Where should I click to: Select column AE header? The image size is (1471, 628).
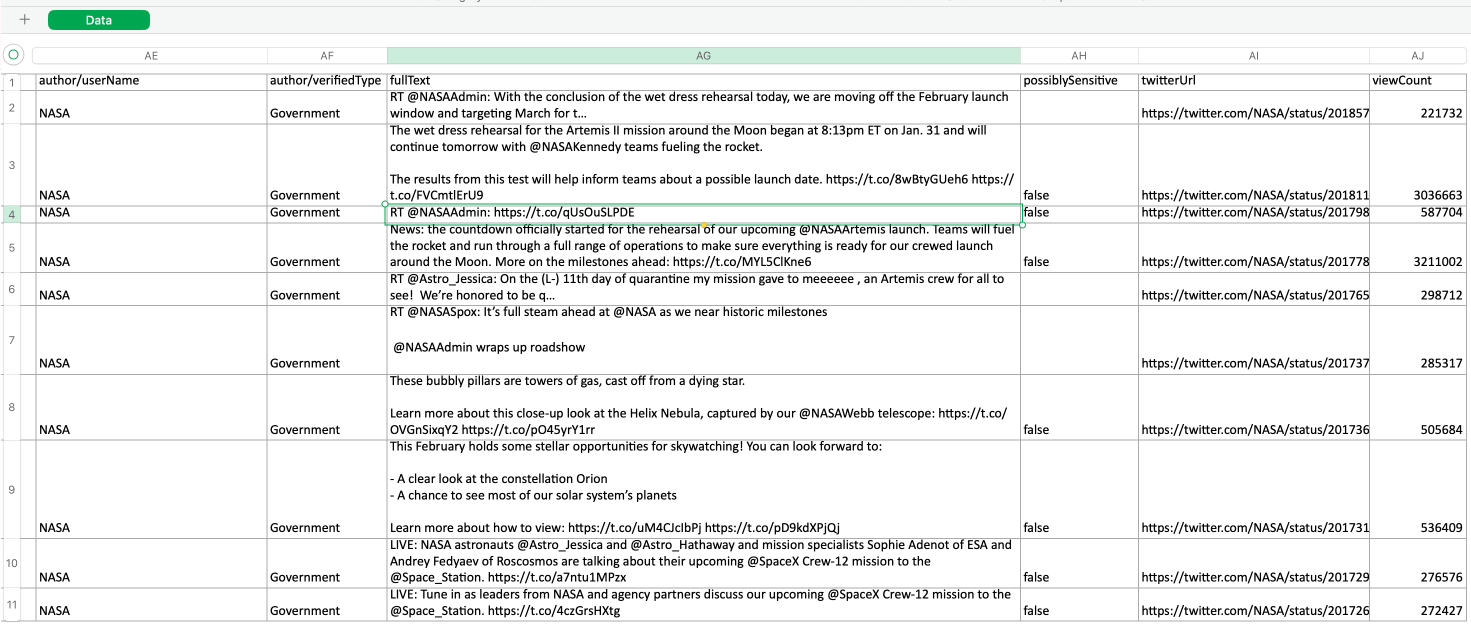151,56
